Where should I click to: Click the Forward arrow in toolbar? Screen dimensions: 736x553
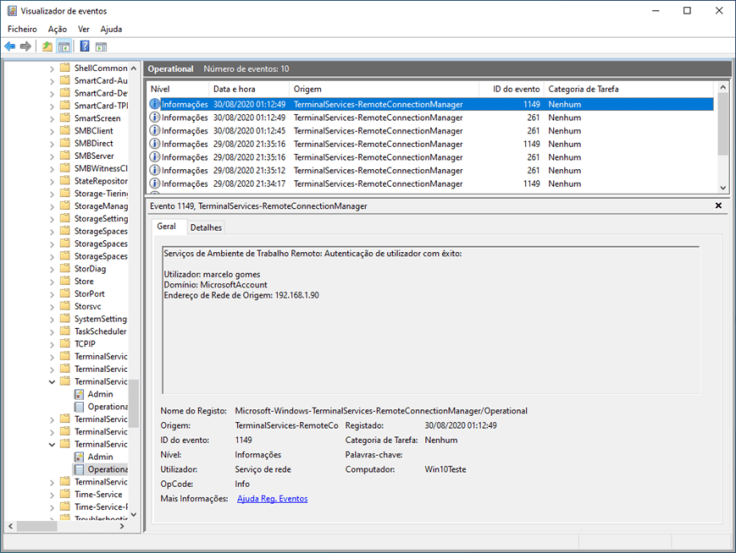click(25, 46)
